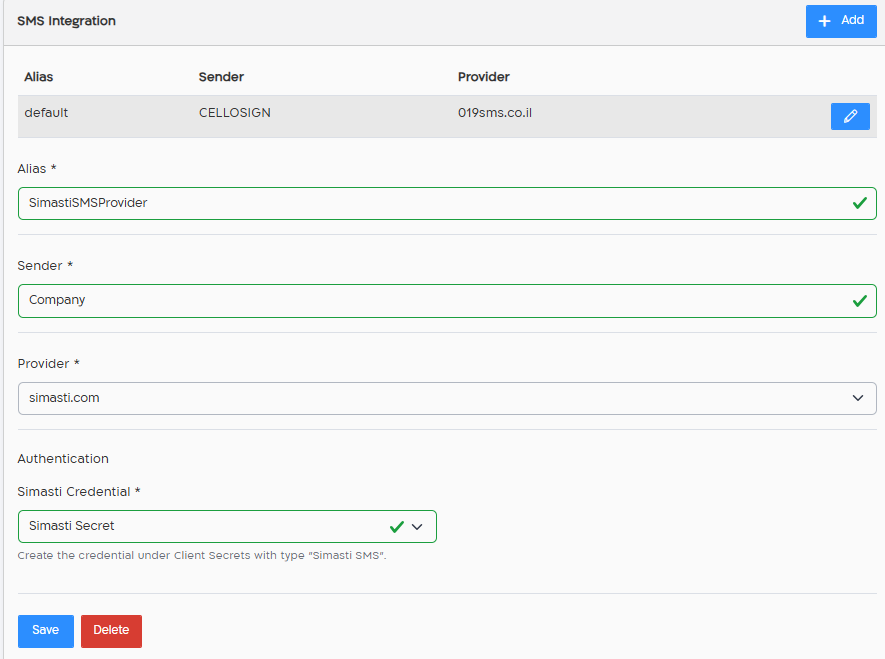
Task: Click the Authentication section label
Action: [x=63, y=459]
